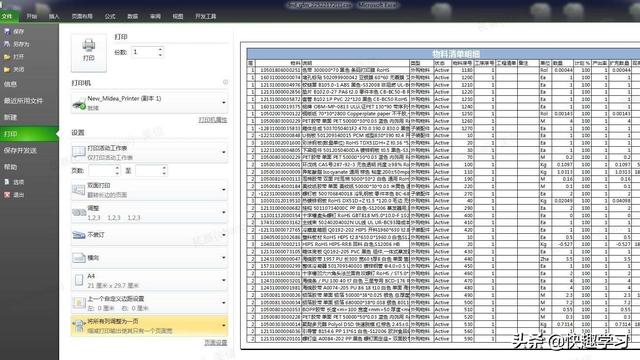640x360 pixels.
Task: Click the 至 ending page input field
Action: click(148, 171)
